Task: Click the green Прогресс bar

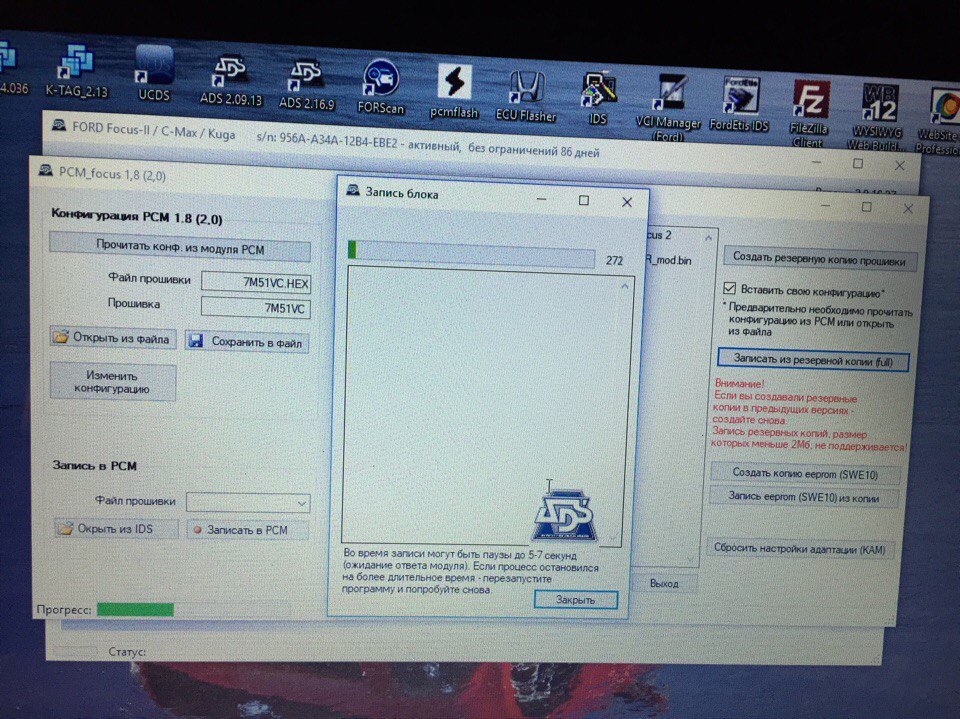Action: point(135,609)
